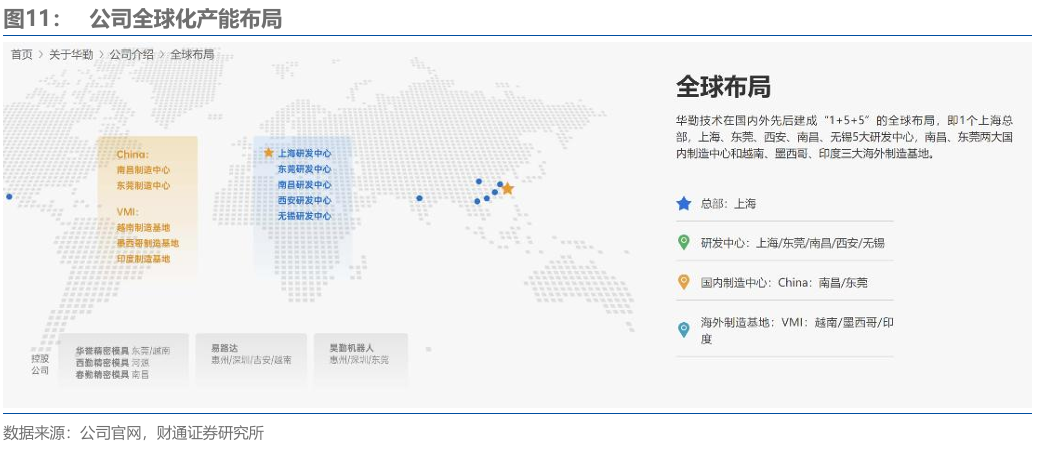Select 西安研发中心 in the blue panel
Viewport: 1038px width, 450px height.
304,200
